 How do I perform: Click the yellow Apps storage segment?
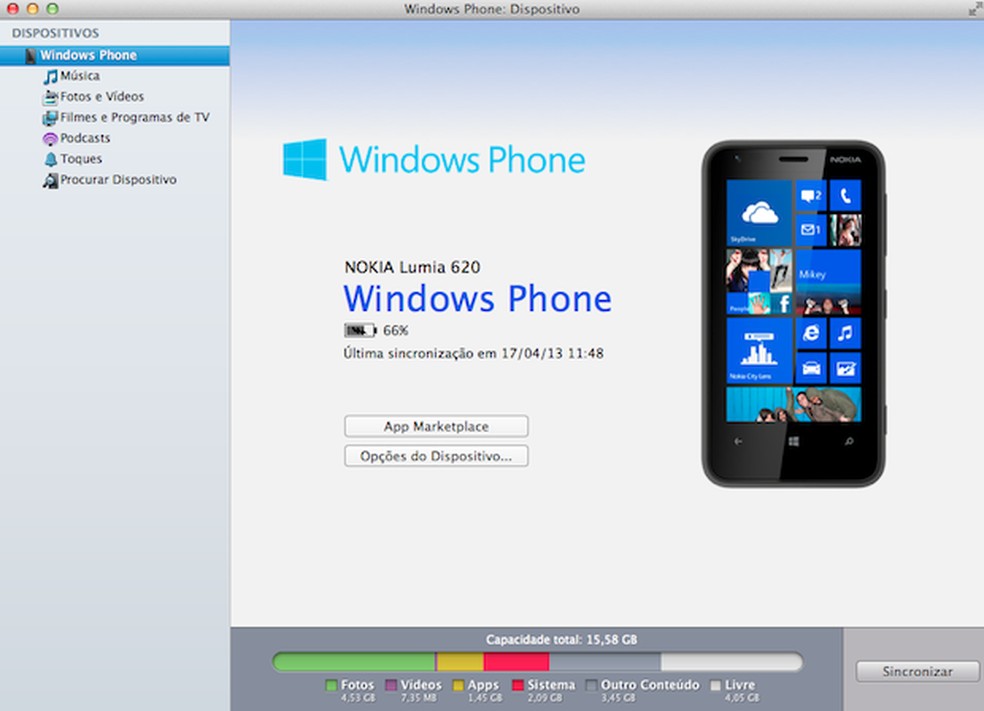pyautogui.click(x=460, y=661)
